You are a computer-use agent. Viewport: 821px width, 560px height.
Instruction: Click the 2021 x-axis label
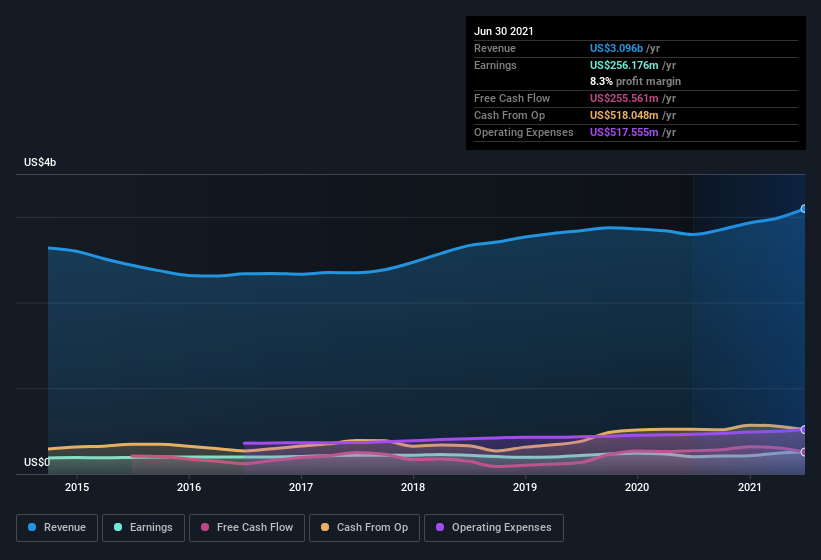(x=750, y=487)
